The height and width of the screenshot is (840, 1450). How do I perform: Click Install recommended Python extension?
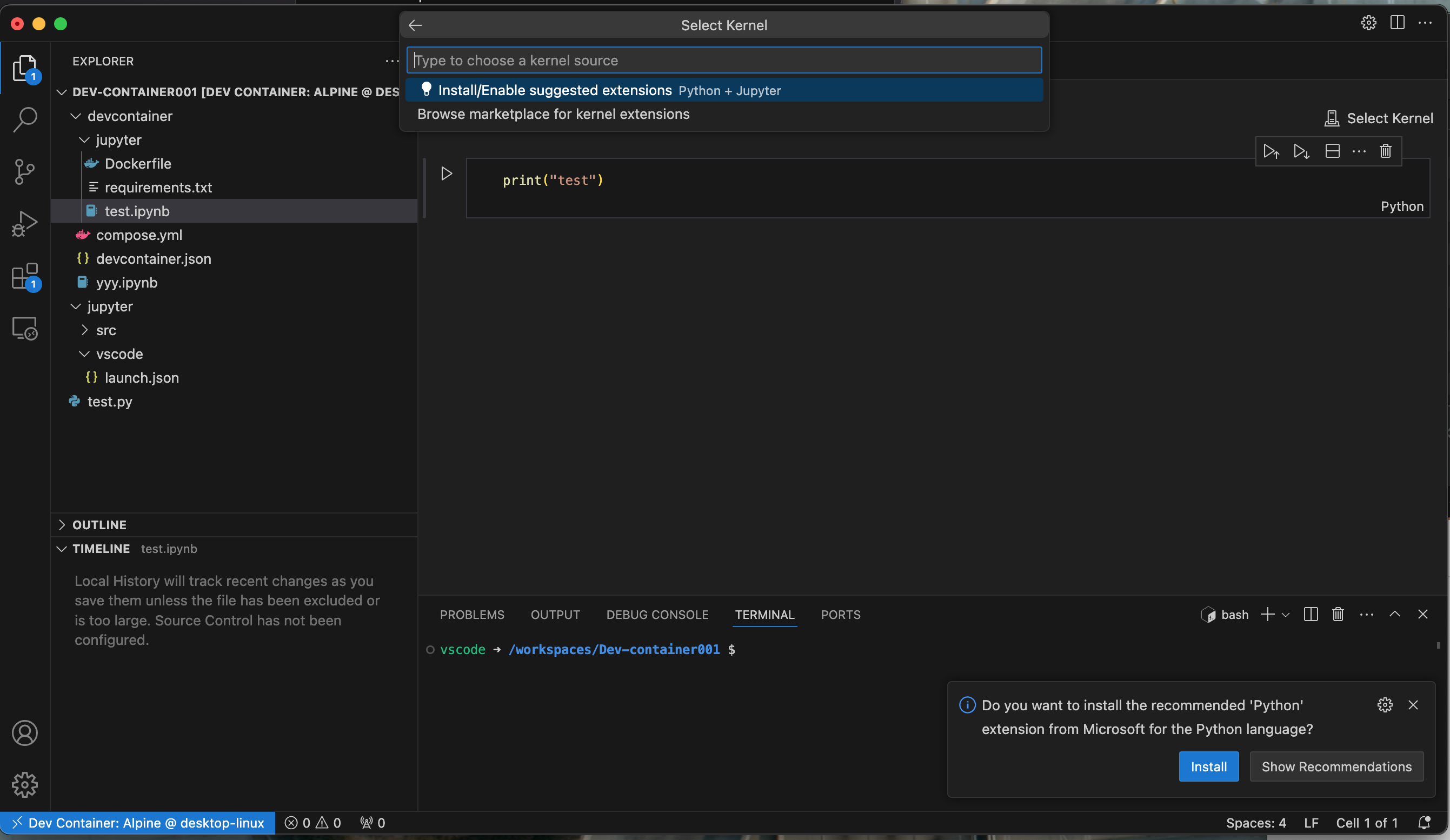click(x=1208, y=766)
